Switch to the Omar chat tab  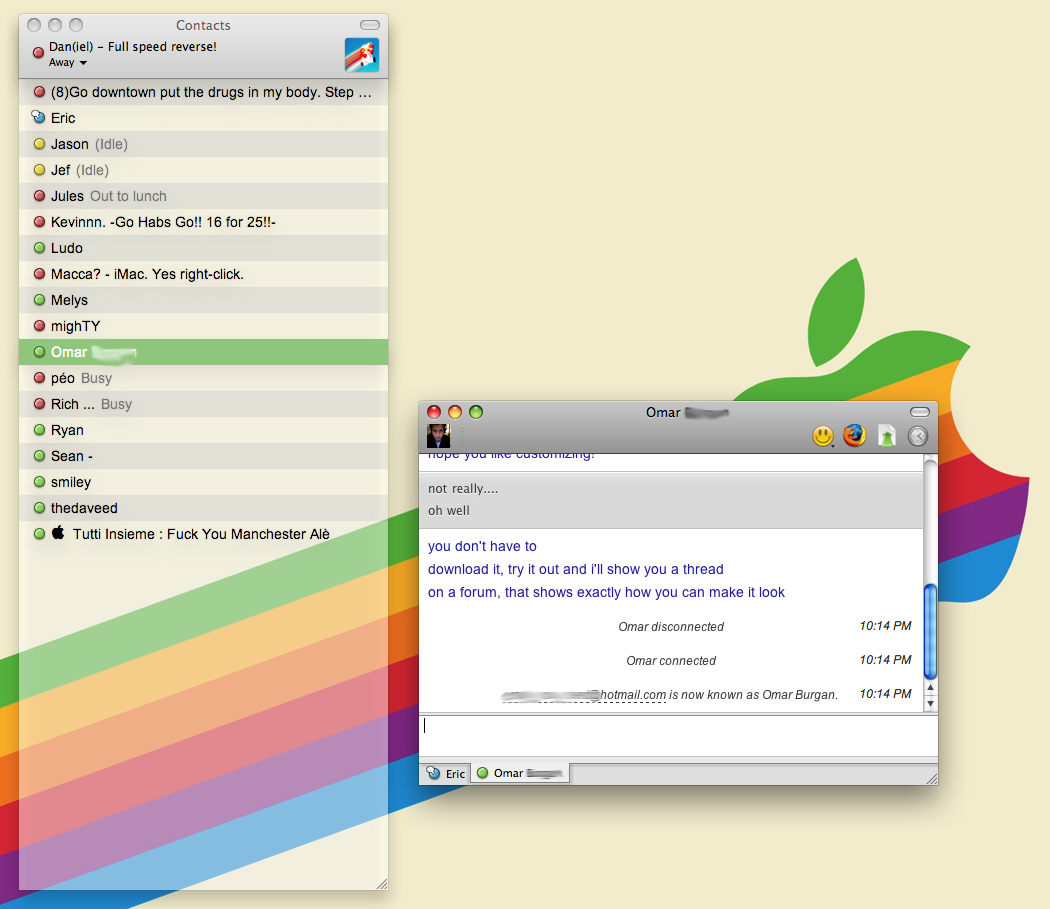point(520,773)
